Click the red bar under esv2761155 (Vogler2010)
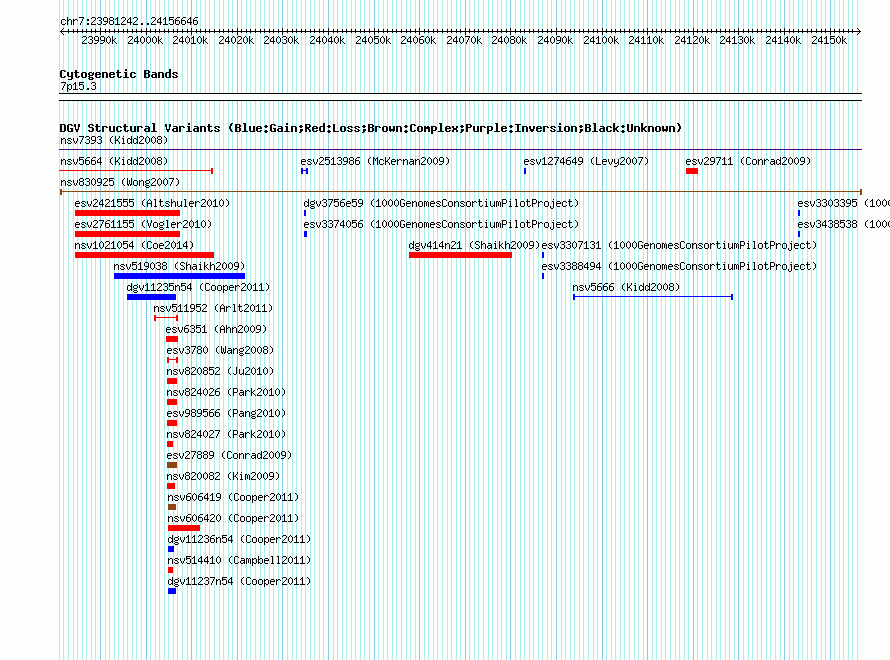 [x=127, y=234]
